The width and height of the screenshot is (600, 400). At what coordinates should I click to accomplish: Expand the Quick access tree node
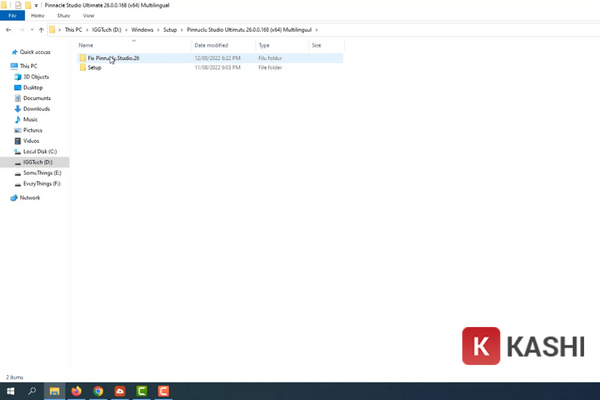[5, 51]
